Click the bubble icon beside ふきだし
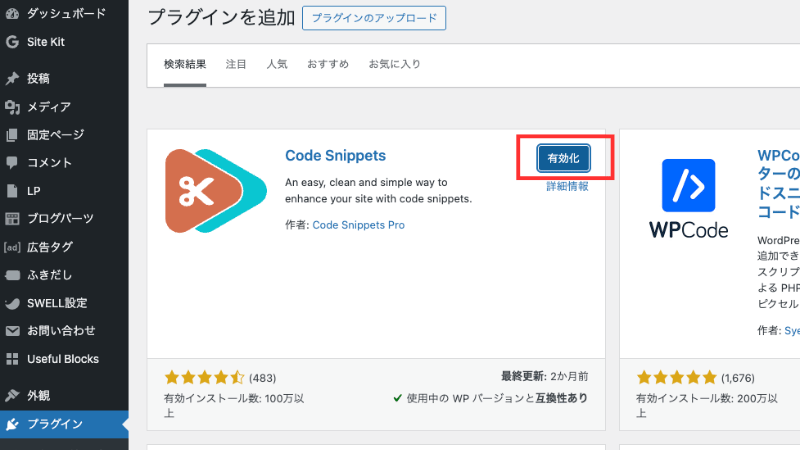The image size is (800, 450). click(x=12, y=275)
